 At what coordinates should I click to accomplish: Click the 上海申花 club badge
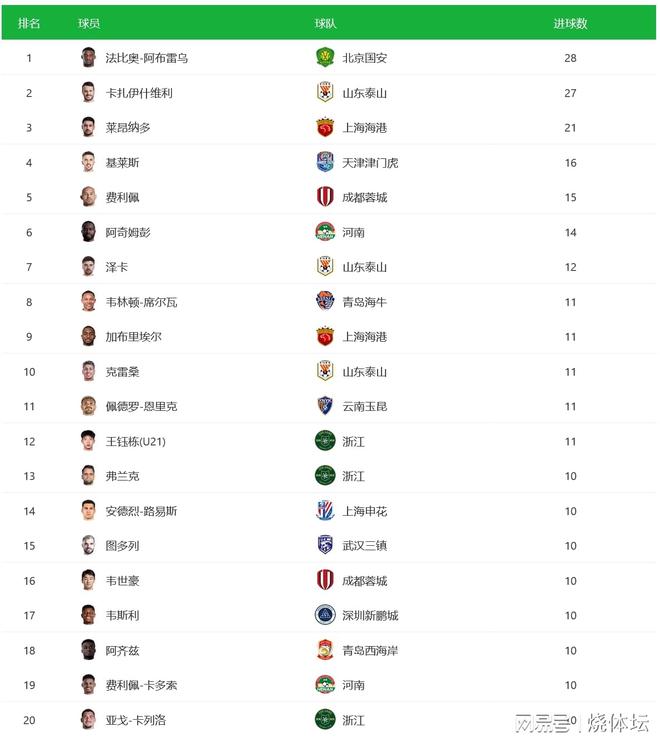coord(324,511)
